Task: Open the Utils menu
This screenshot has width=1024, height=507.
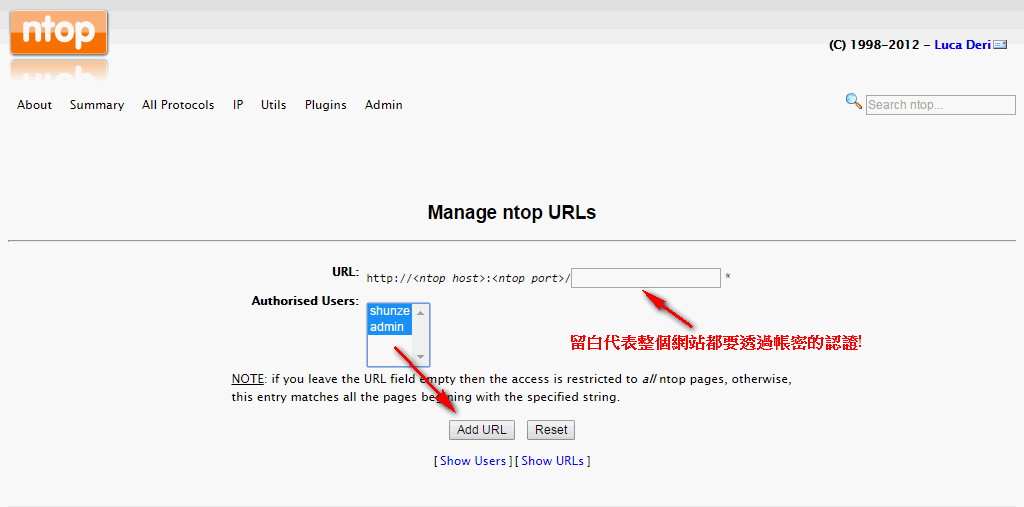Action: click(x=274, y=105)
